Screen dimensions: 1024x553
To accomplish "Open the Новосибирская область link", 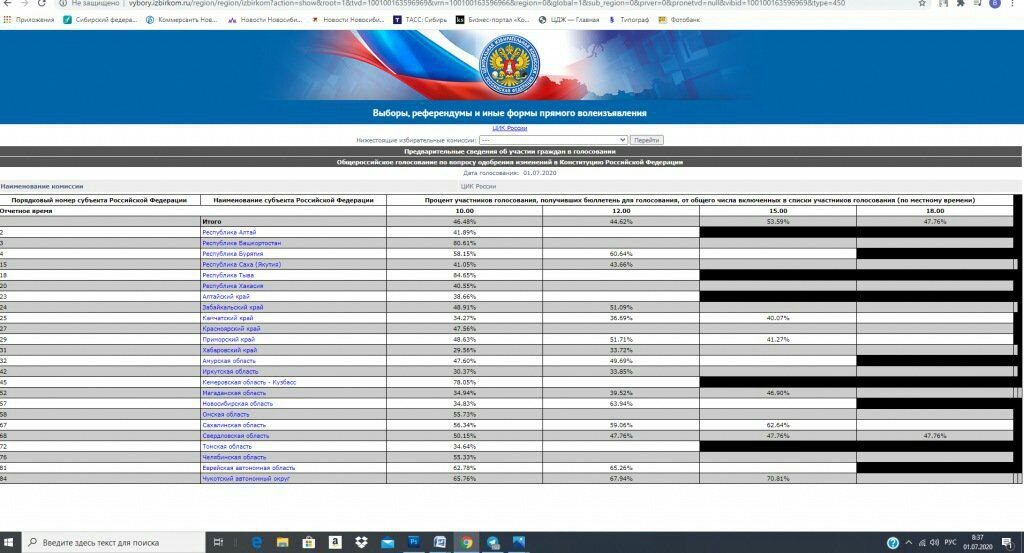I will 238,403.
